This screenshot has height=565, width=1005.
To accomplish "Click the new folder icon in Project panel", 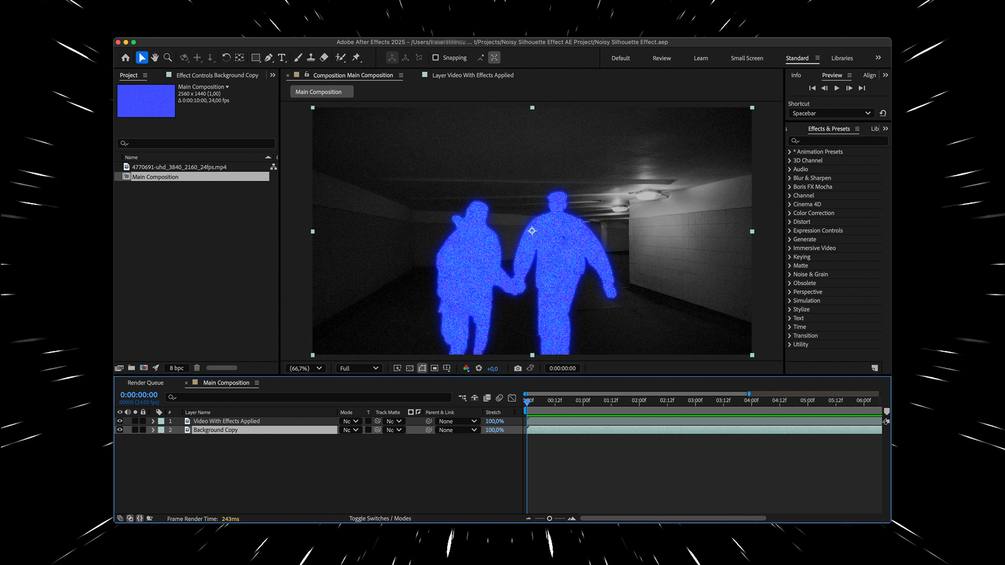I will click(x=131, y=368).
